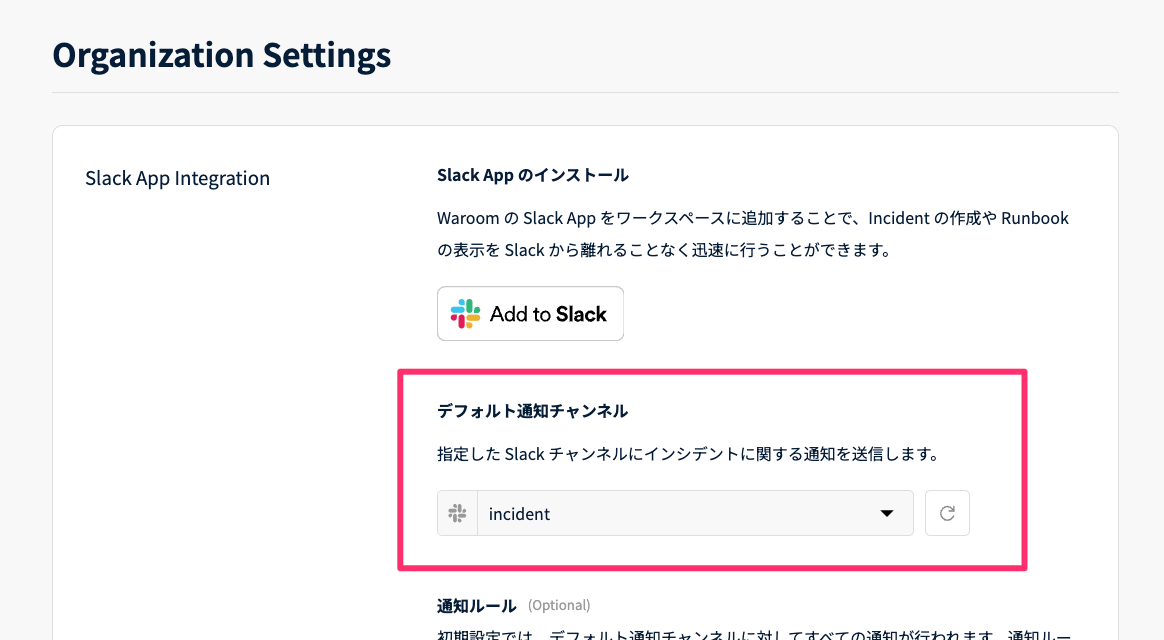The height and width of the screenshot is (640, 1164).
Task: Click the bold Slack word in the button
Action: (x=581, y=314)
